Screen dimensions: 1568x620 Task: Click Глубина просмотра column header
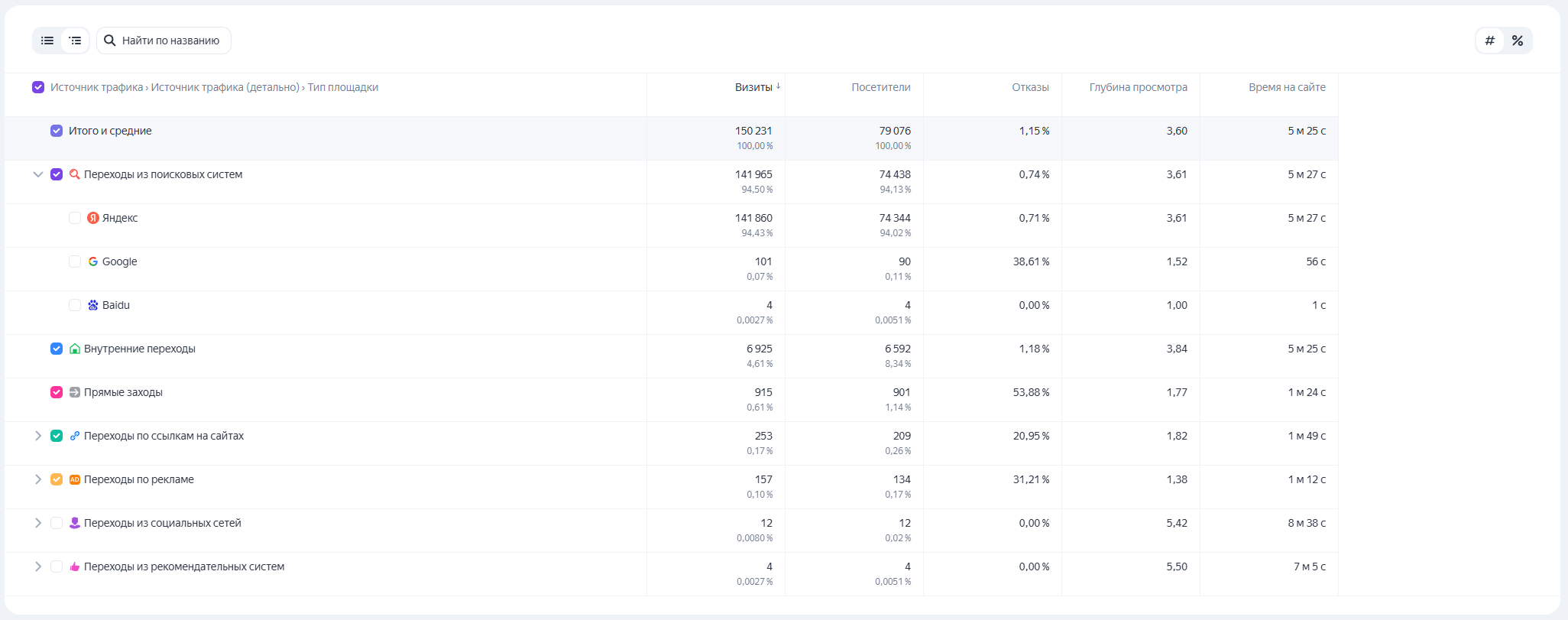tap(1138, 87)
